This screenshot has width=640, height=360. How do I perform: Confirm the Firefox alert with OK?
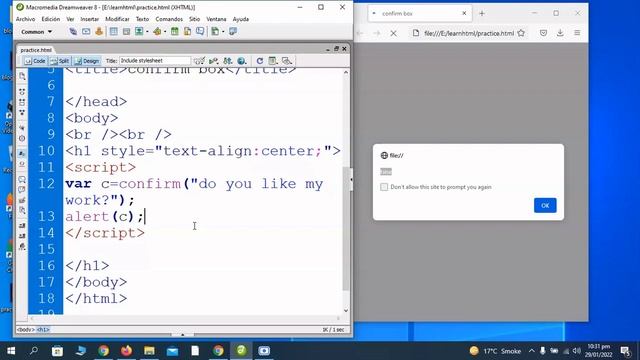[x=545, y=205]
